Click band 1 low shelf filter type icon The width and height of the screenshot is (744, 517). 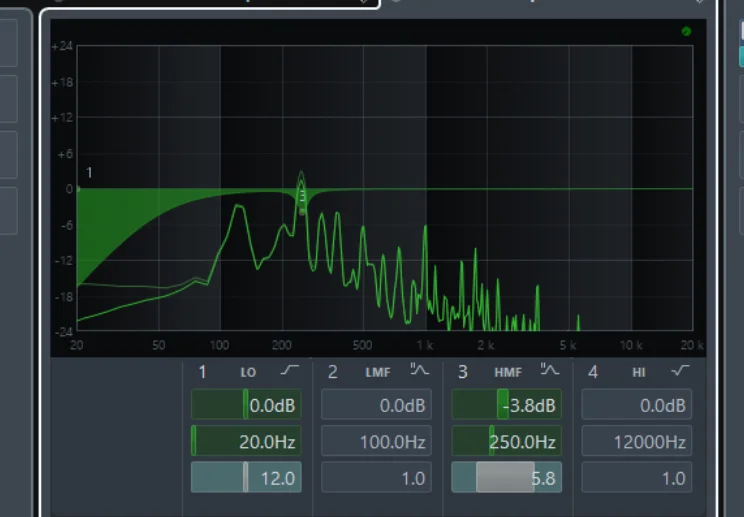[289, 370]
